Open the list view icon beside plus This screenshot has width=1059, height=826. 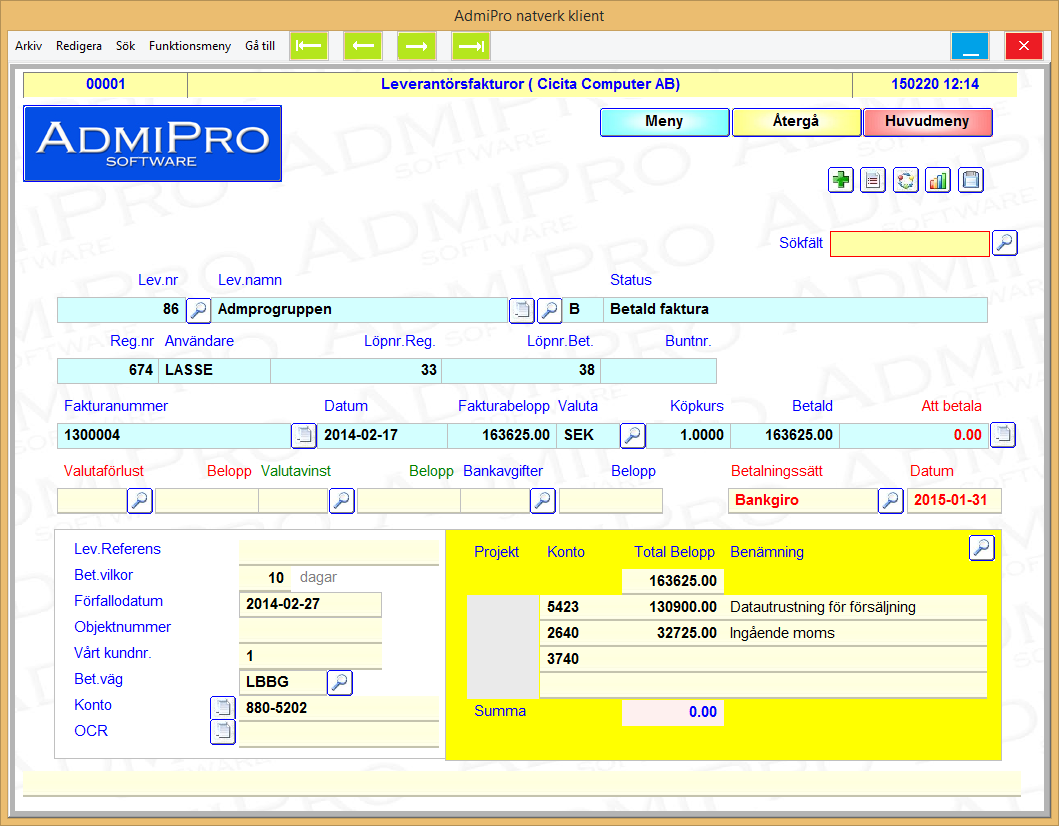pos(873,181)
